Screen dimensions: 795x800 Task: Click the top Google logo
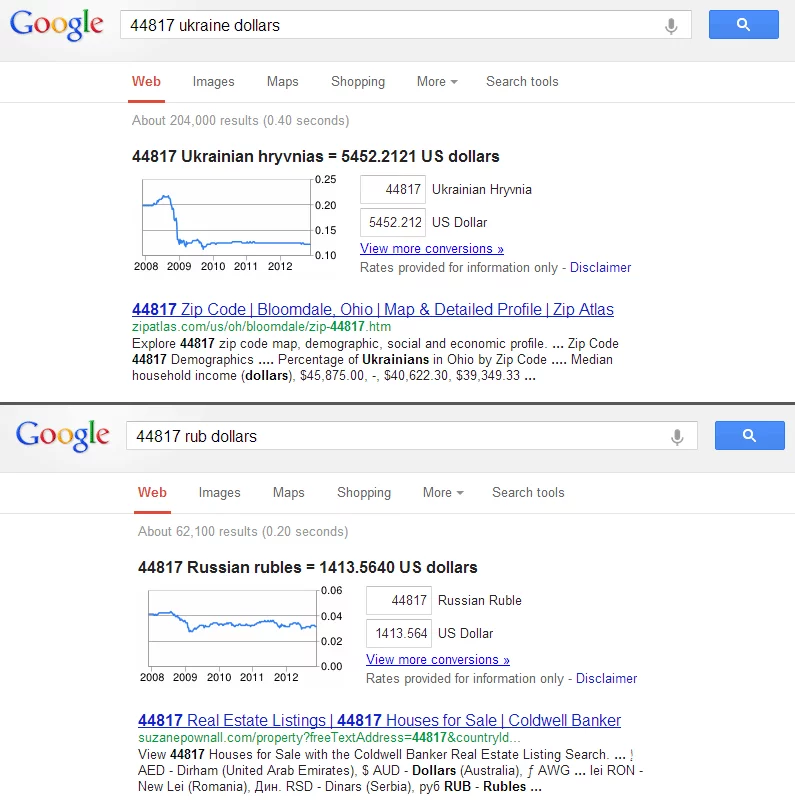click(x=57, y=26)
